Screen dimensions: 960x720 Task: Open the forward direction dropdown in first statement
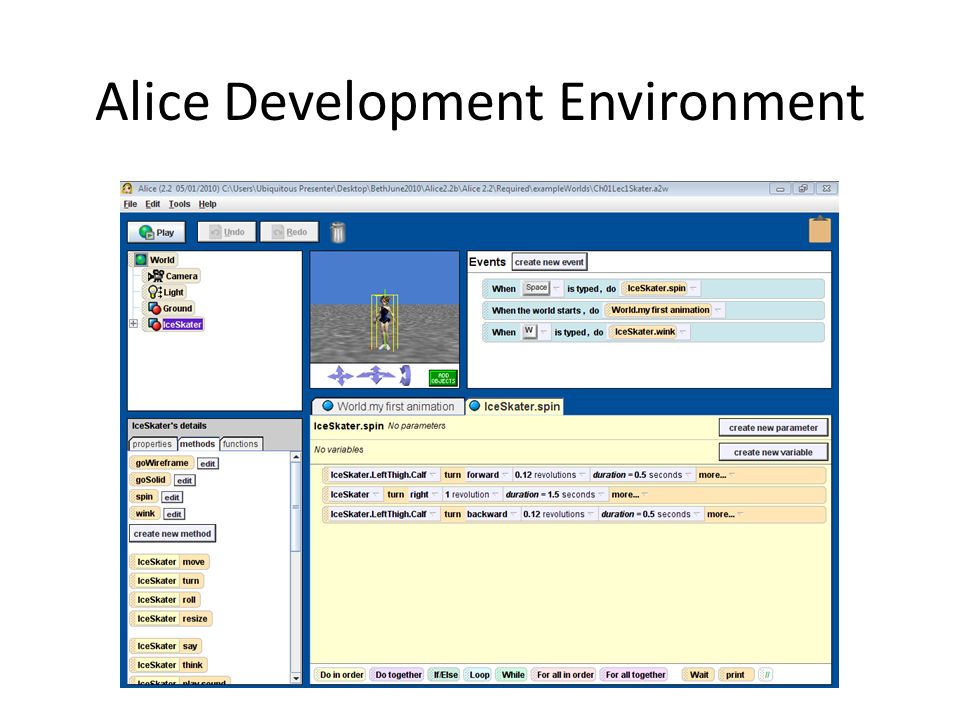[x=487, y=474]
